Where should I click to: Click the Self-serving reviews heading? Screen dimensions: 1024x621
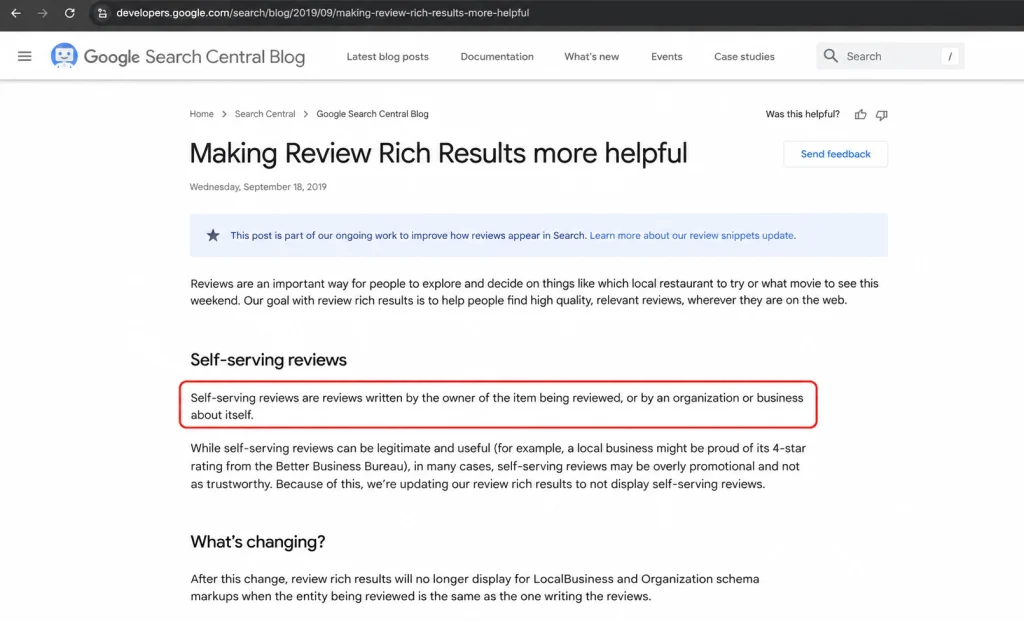pos(268,360)
